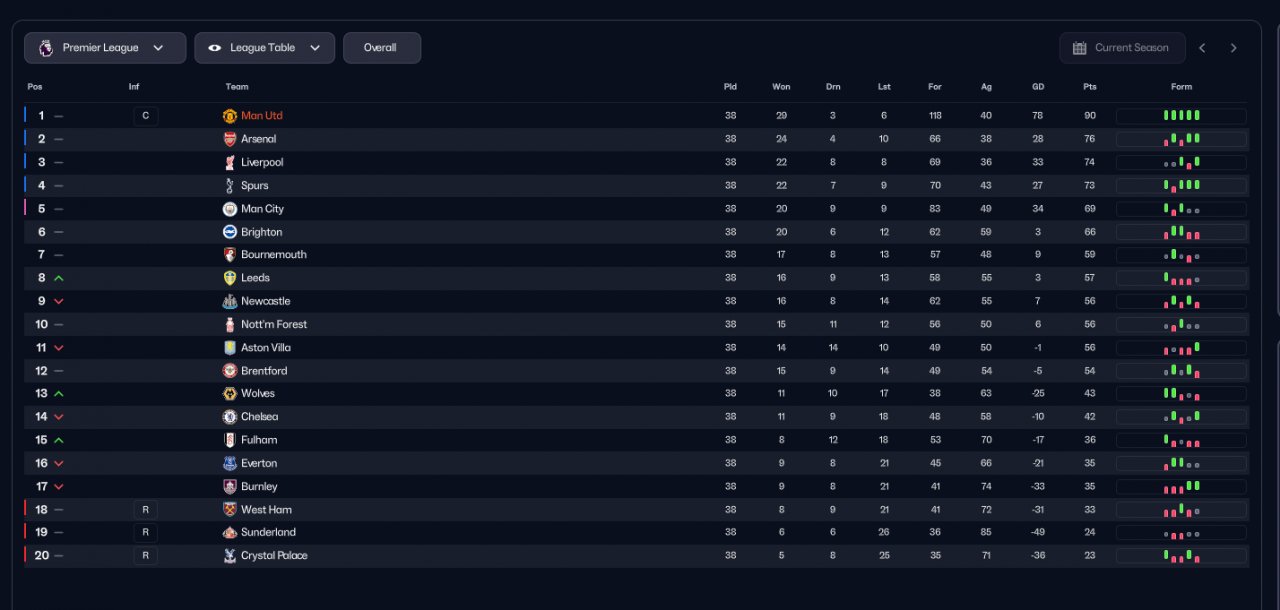Click the Wolves crest icon
Image resolution: width=1280 pixels, height=610 pixels.
(229, 393)
